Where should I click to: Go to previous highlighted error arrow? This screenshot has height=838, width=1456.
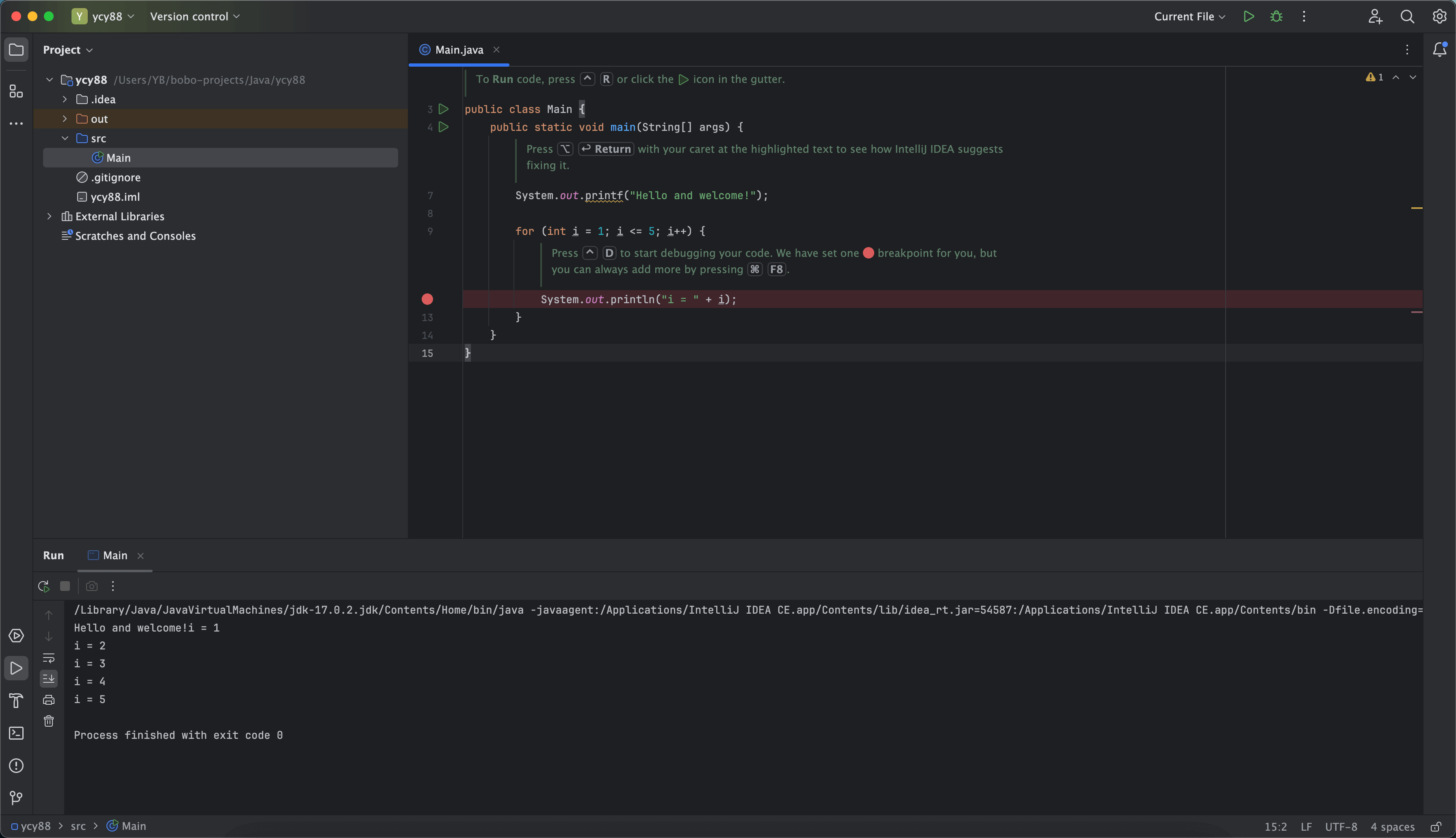point(1395,77)
